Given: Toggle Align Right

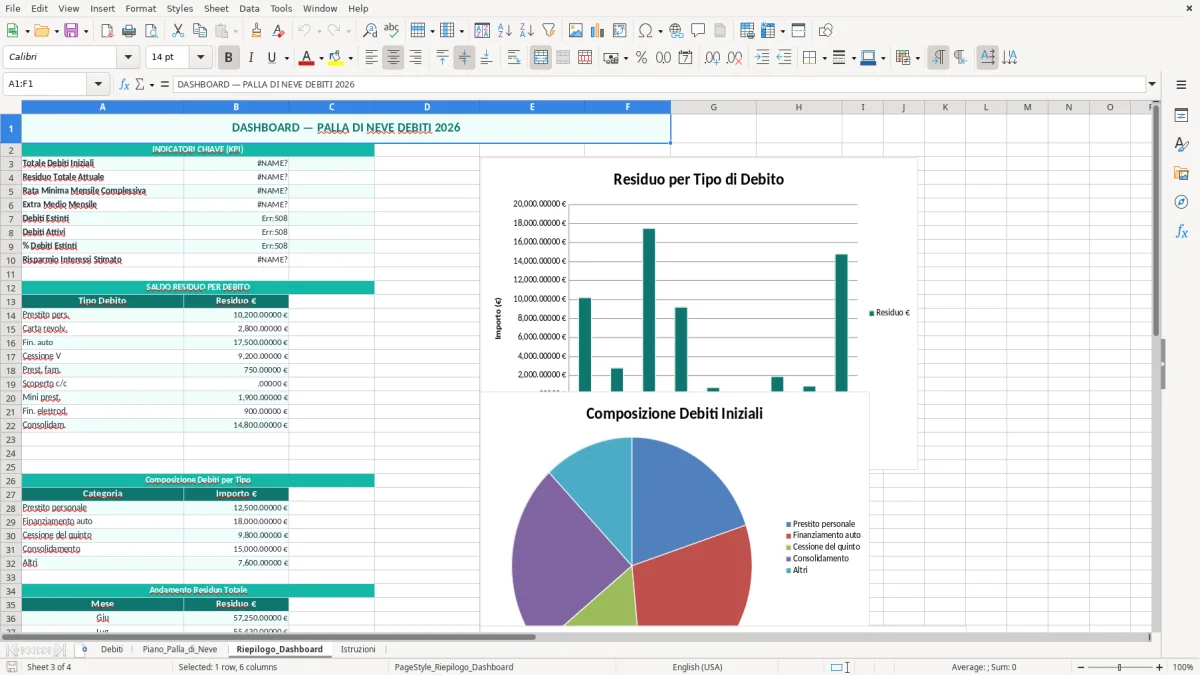Looking at the screenshot, I should click(x=415, y=58).
